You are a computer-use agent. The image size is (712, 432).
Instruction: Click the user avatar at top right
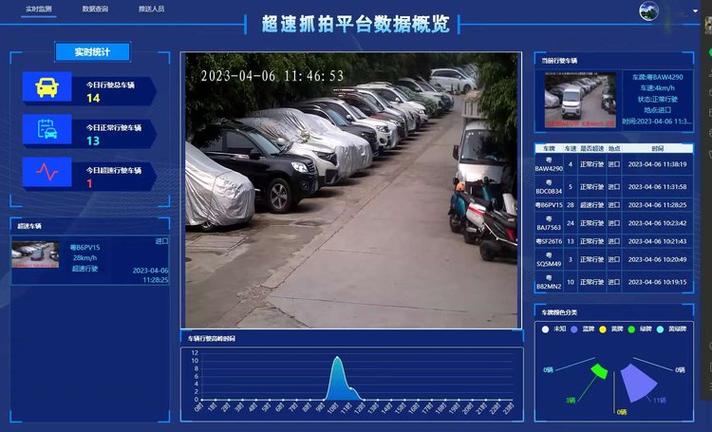coord(649,11)
